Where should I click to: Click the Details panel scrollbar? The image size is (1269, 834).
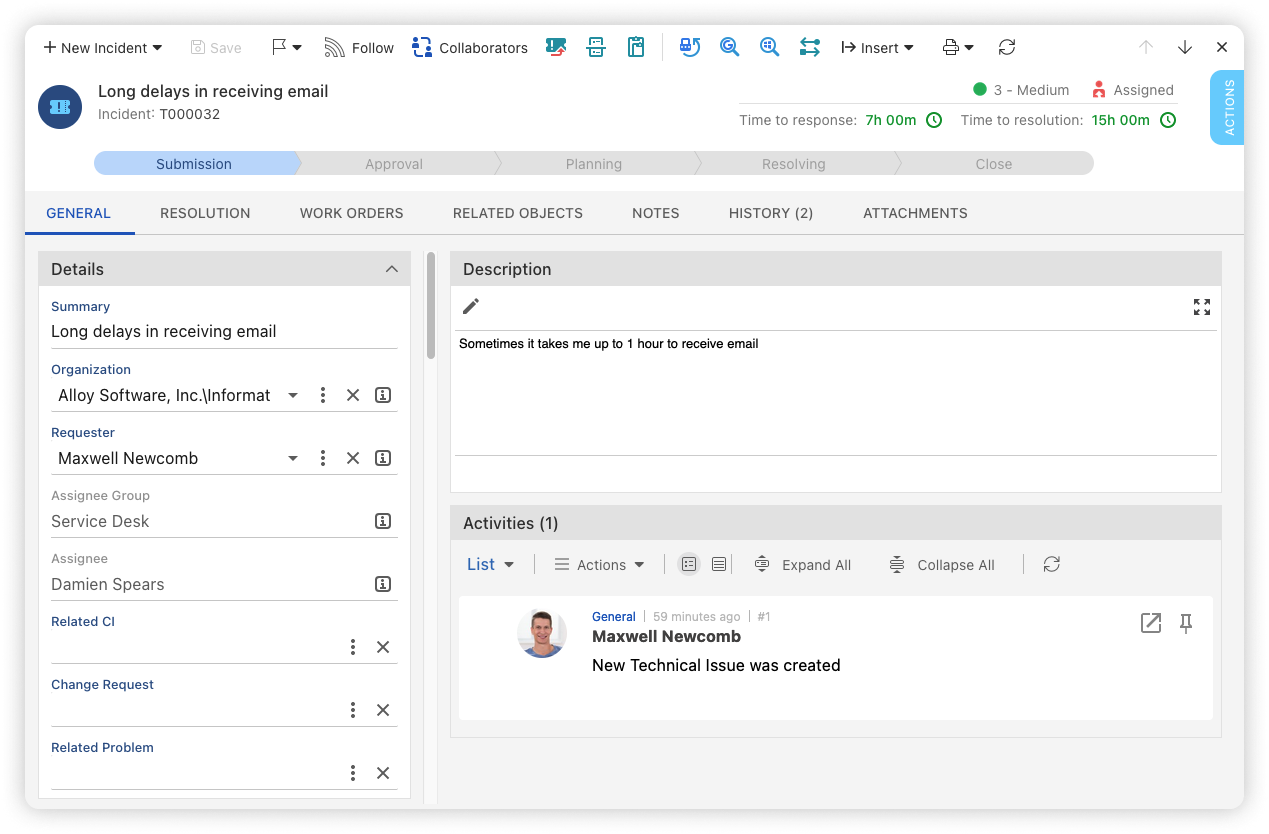[431, 305]
